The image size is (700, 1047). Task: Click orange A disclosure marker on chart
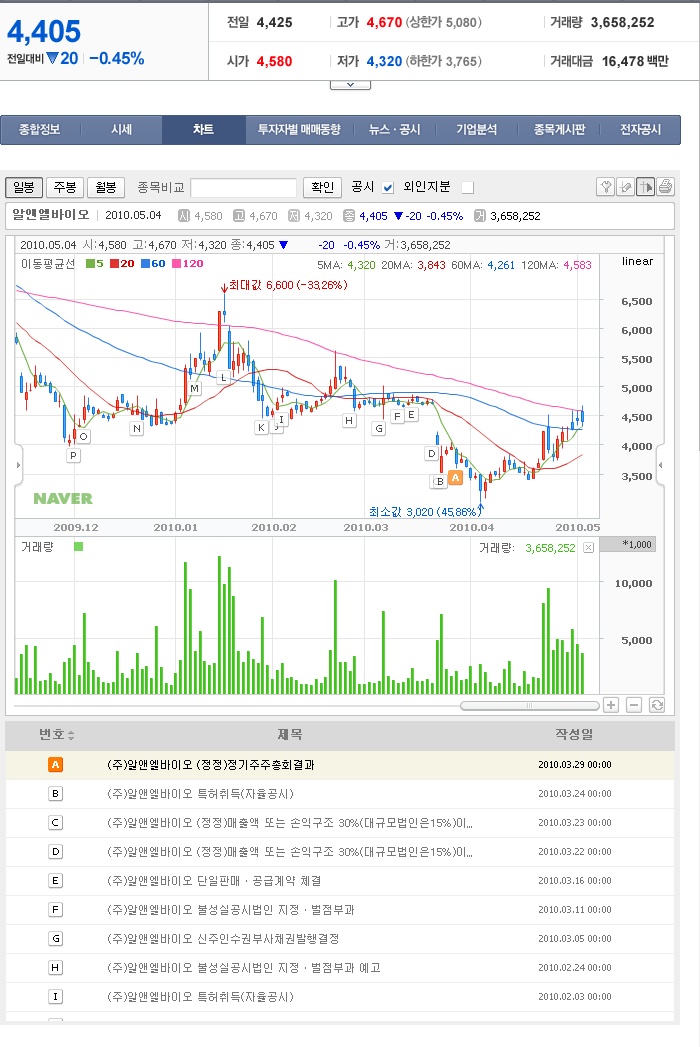456,477
